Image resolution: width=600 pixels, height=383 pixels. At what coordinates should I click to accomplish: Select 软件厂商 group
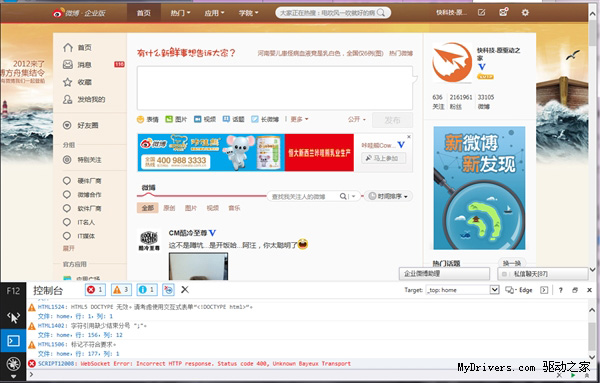(82, 208)
